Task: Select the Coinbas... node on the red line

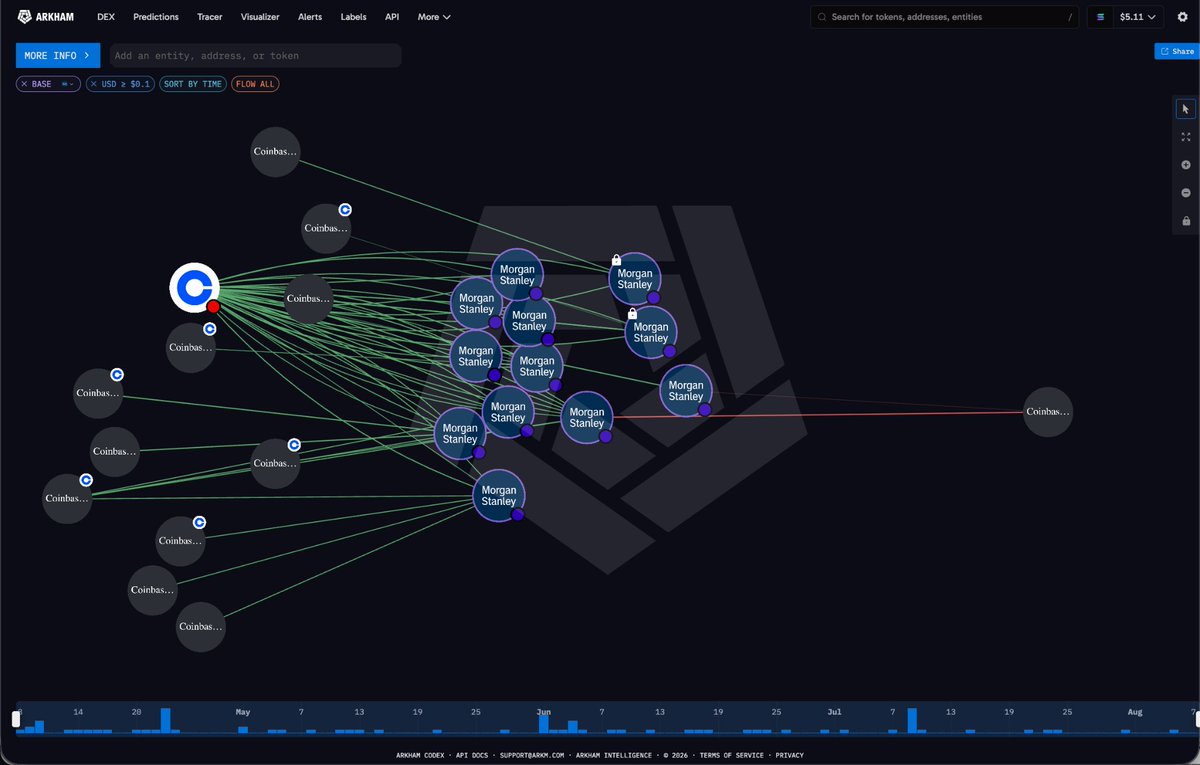Action: (x=1048, y=412)
